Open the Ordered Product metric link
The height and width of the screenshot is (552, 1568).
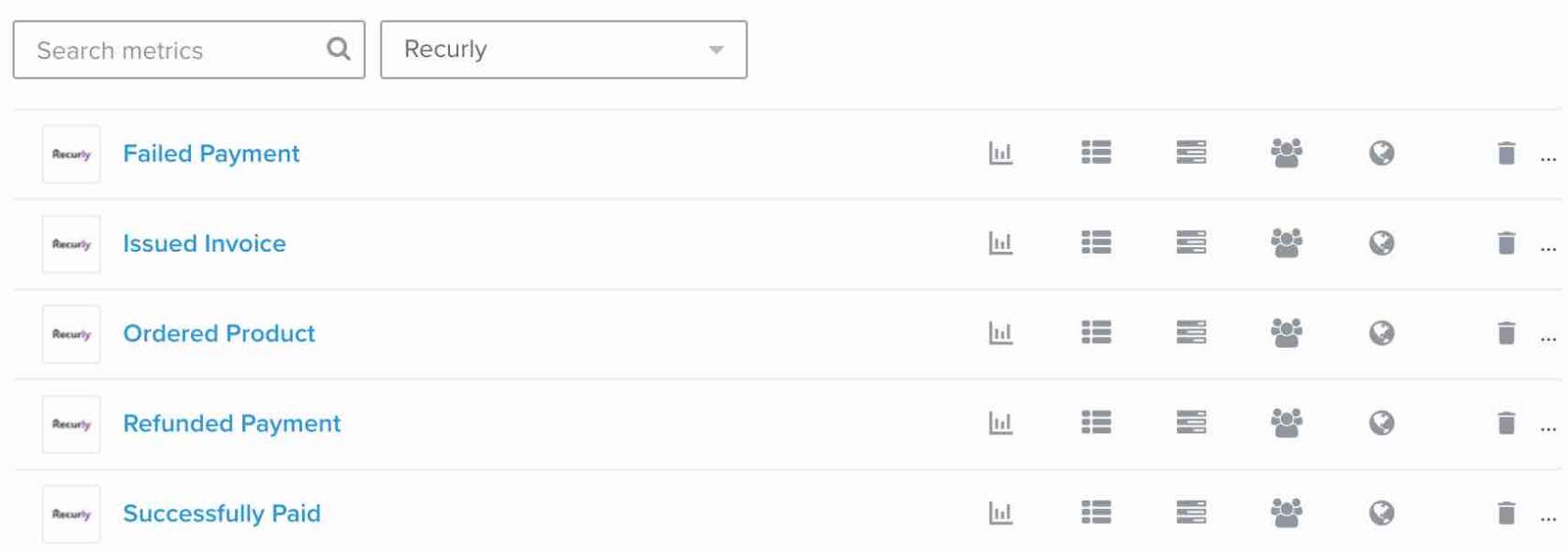(219, 333)
